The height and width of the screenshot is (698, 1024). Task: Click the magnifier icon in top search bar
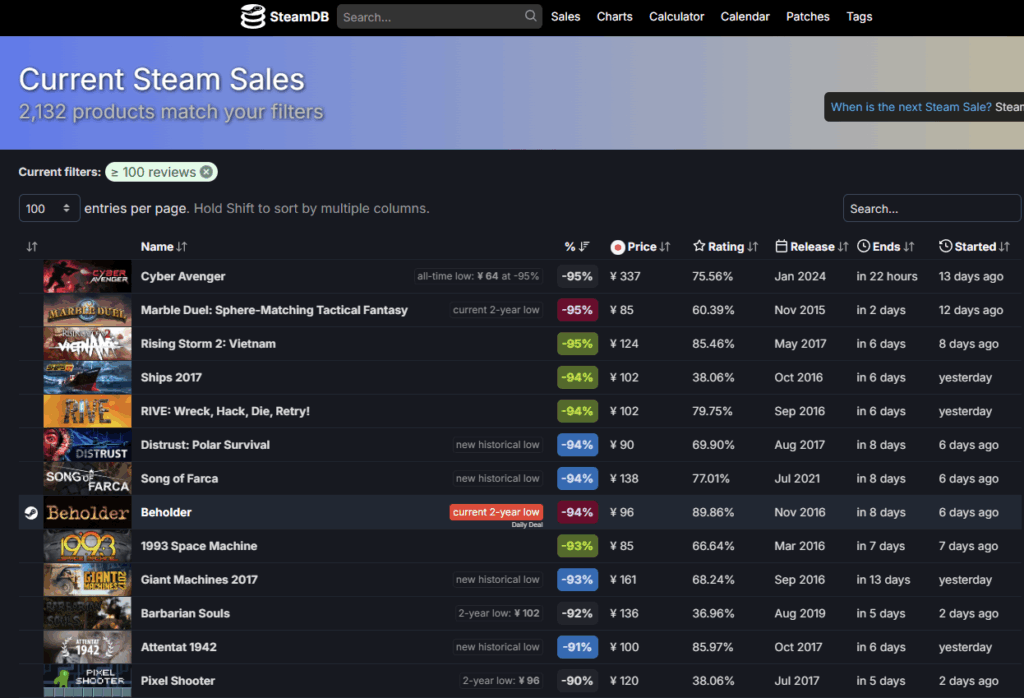pyautogui.click(x=531, y=16)
